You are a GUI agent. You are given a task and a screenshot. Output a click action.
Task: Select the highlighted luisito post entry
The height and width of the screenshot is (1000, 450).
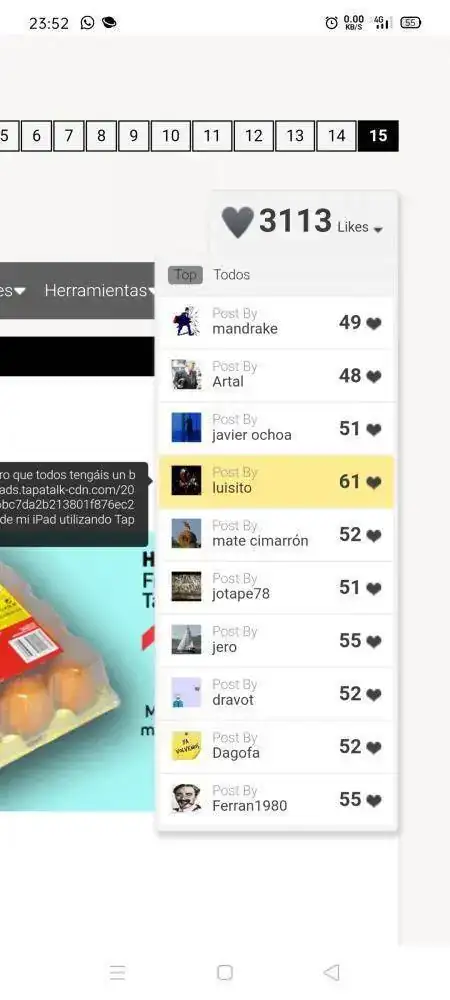click(x=276, y=482)
